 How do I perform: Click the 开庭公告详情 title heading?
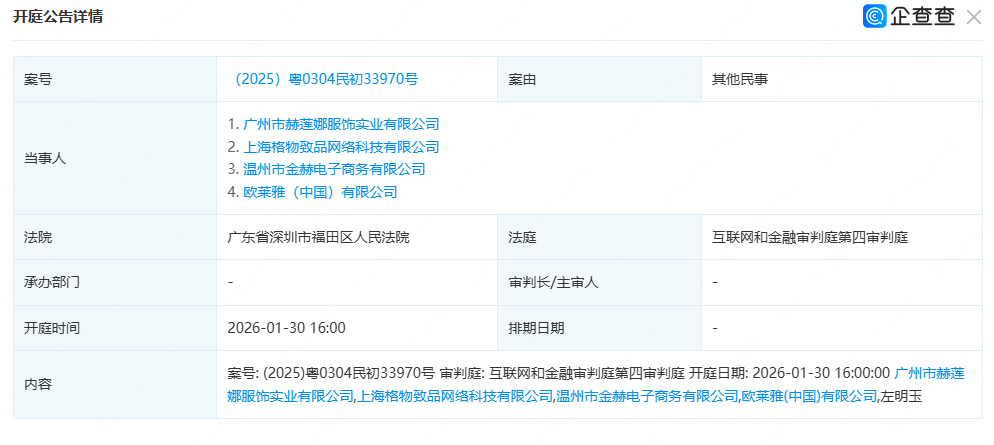click(57, 17)
